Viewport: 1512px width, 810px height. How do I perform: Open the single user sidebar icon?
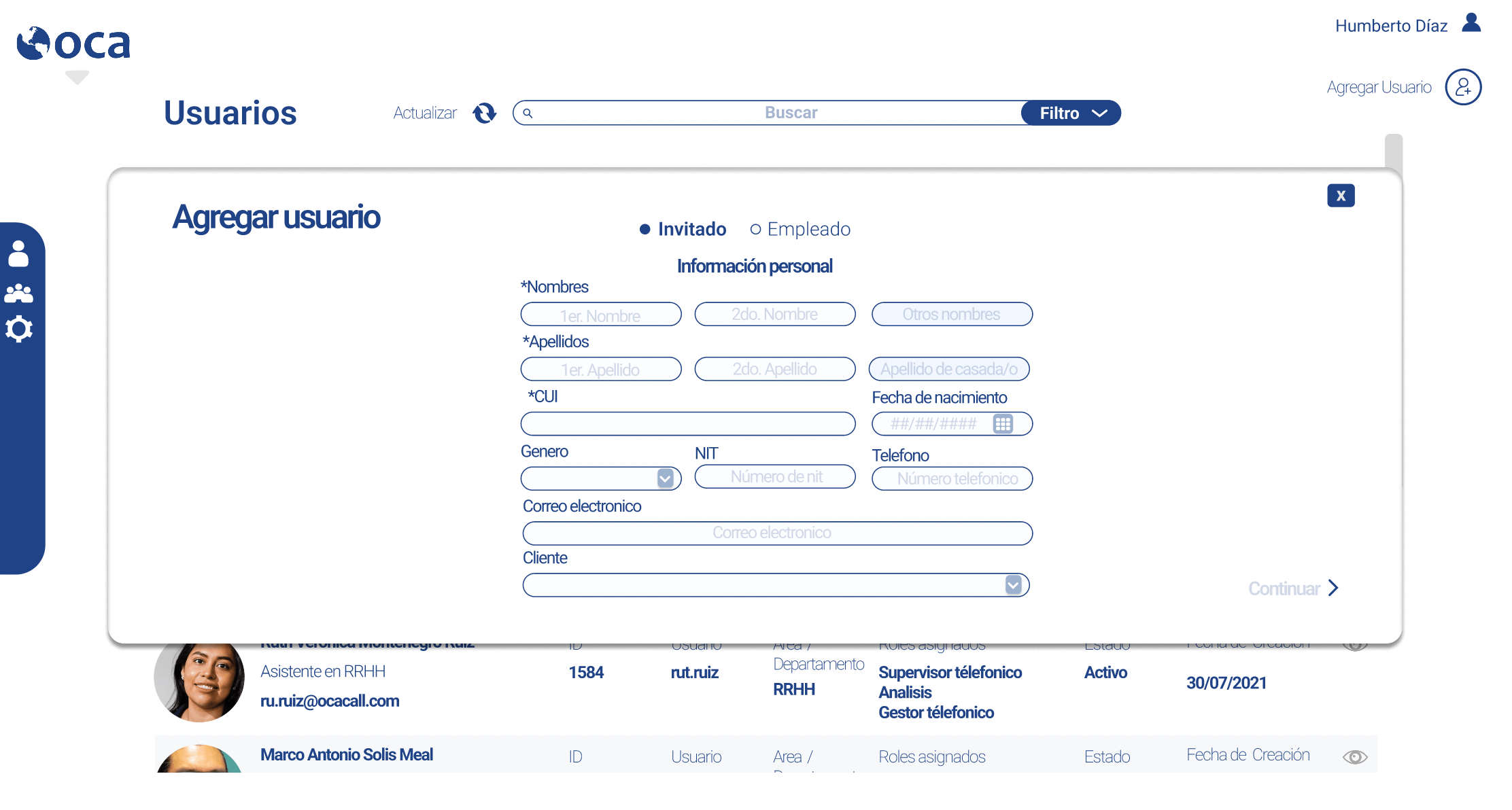click(18, 253)
